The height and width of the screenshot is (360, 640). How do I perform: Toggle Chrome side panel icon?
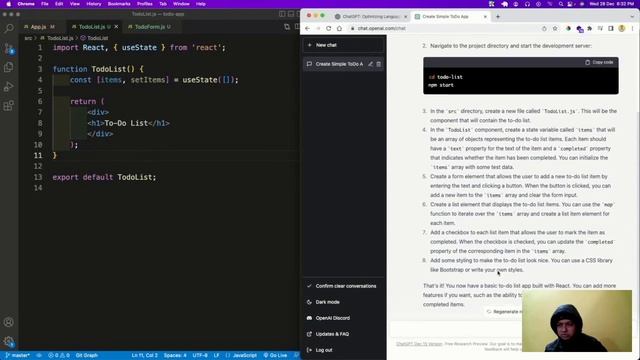(611, 29)
